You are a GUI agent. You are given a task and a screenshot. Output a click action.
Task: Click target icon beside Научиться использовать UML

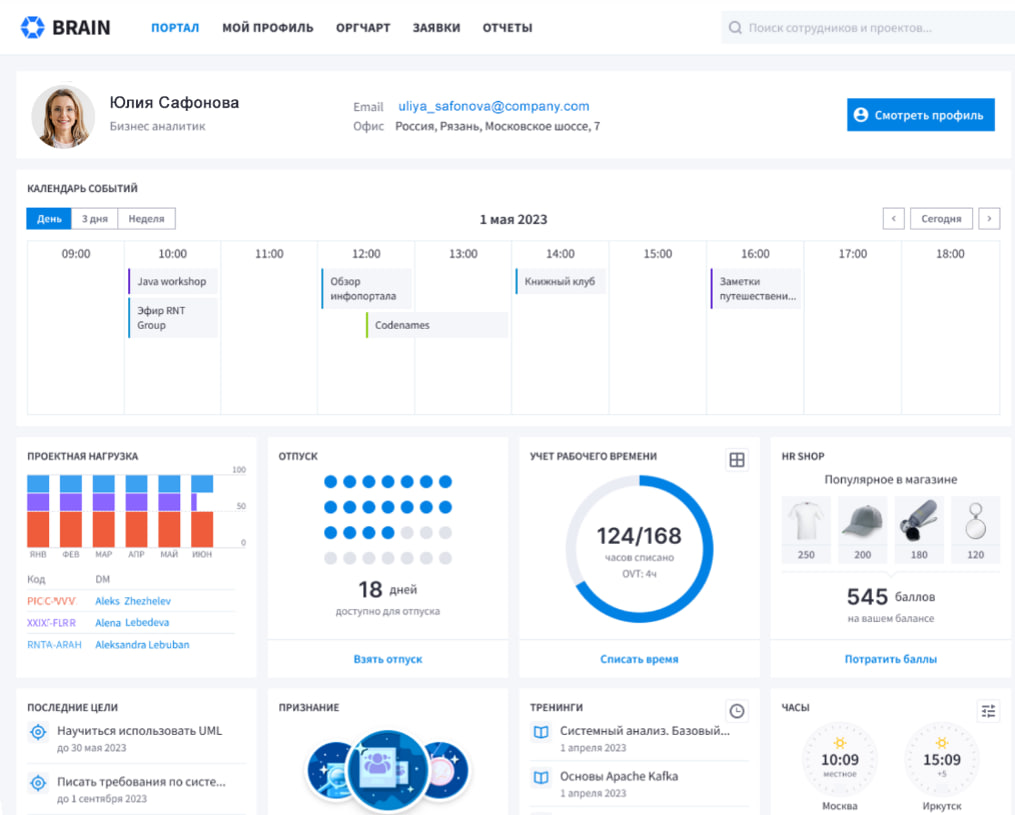tap(38, 732)
